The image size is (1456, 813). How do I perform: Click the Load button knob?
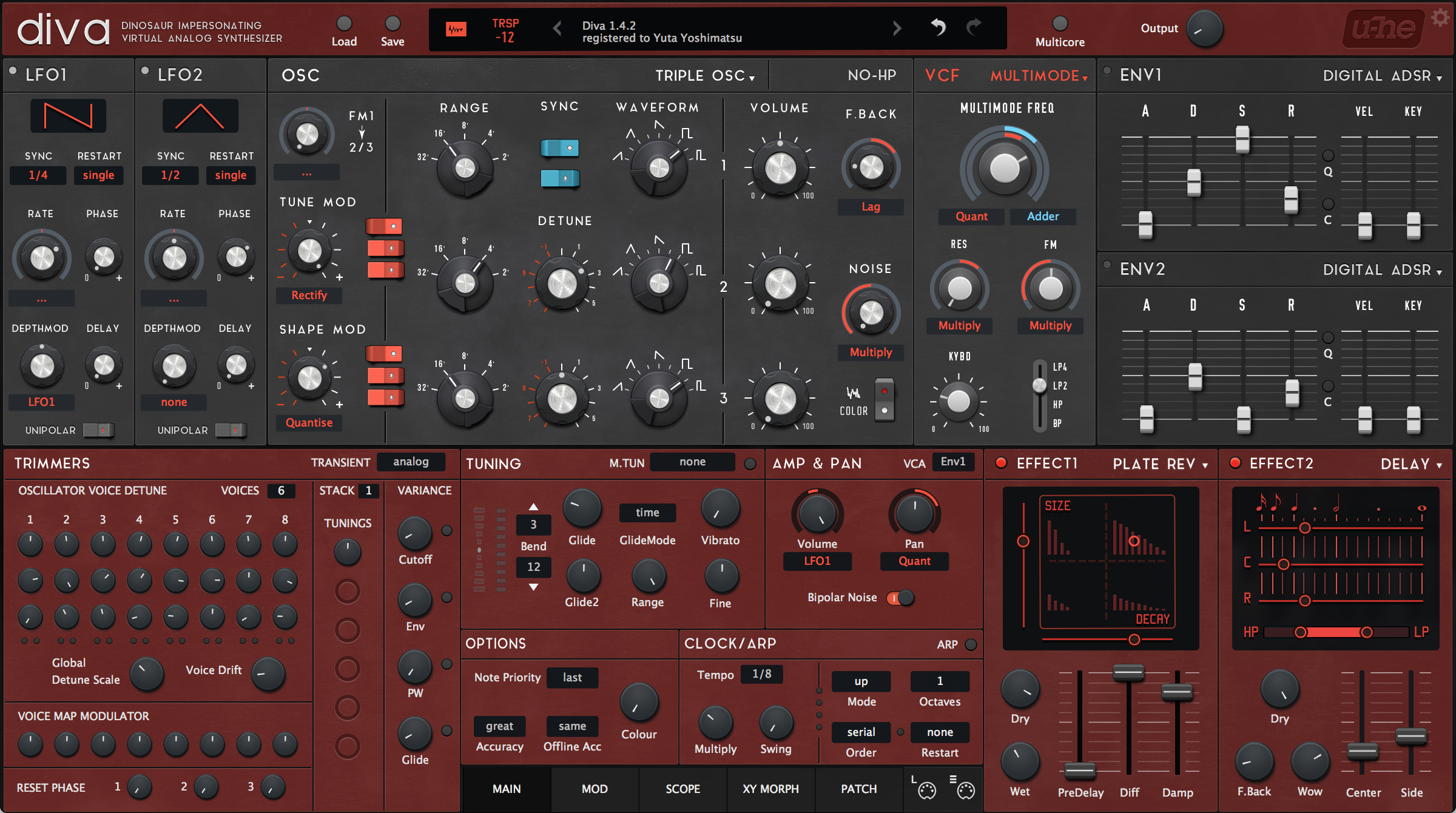point(344,24)
